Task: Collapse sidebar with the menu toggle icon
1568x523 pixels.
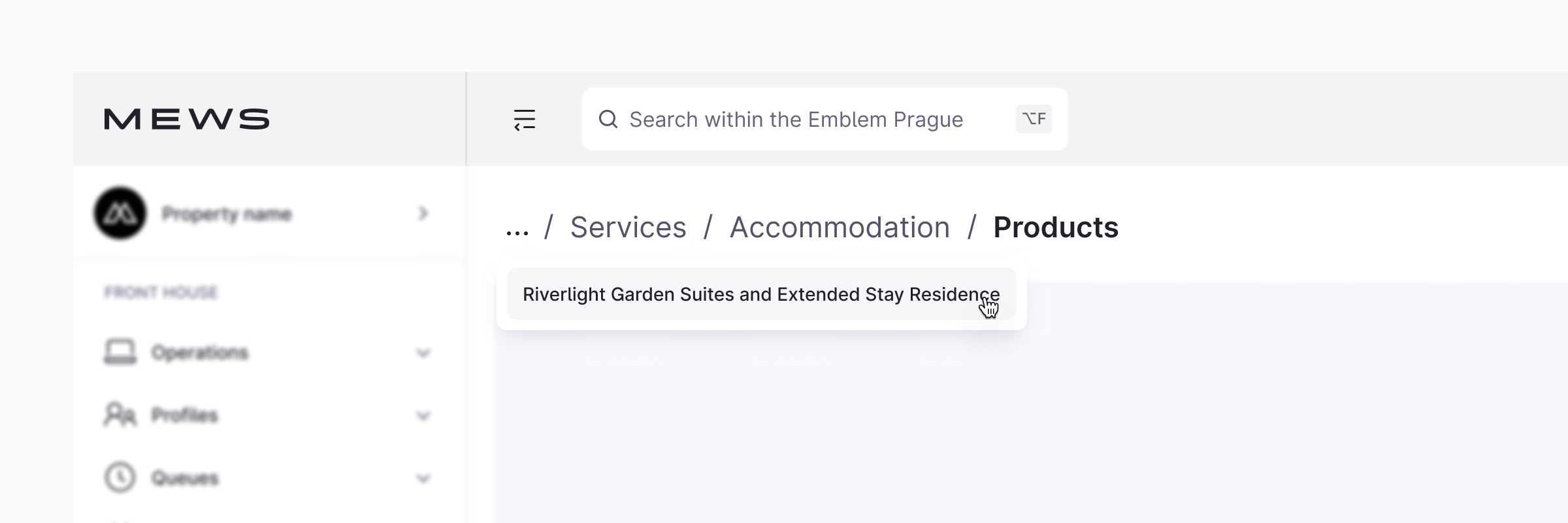Action: [x=525, y=120]
